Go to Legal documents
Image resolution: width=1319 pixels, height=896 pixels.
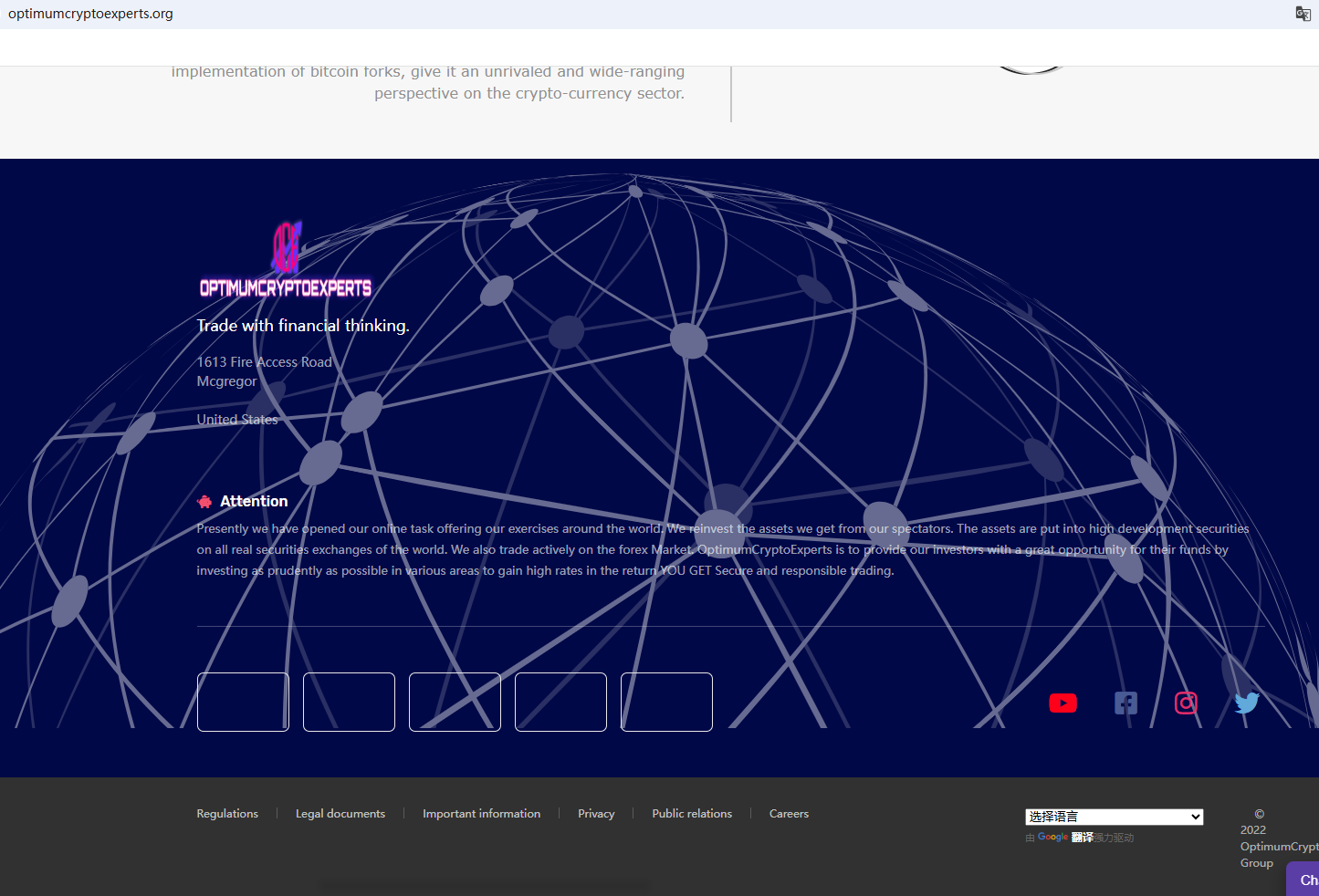pos(340,814)
